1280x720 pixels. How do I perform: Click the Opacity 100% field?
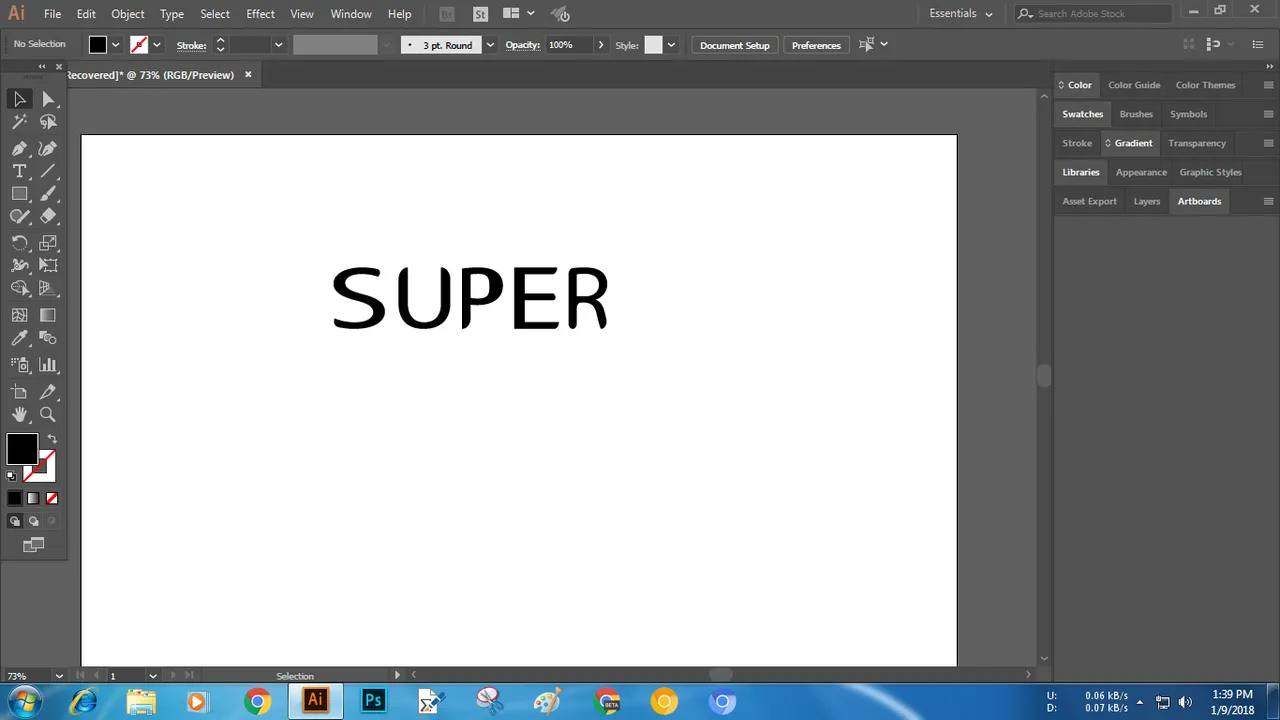pos(569,45)
